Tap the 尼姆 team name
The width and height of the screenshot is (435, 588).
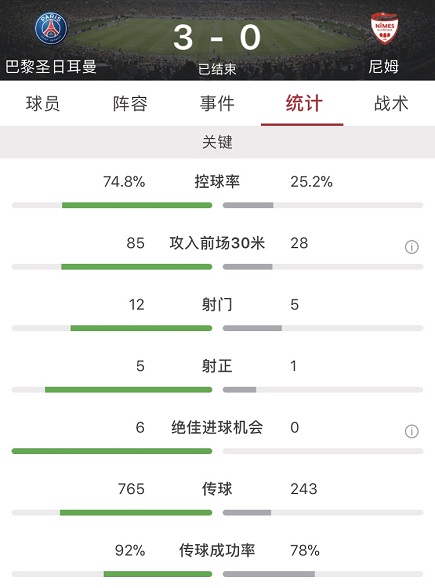(383, 67)
